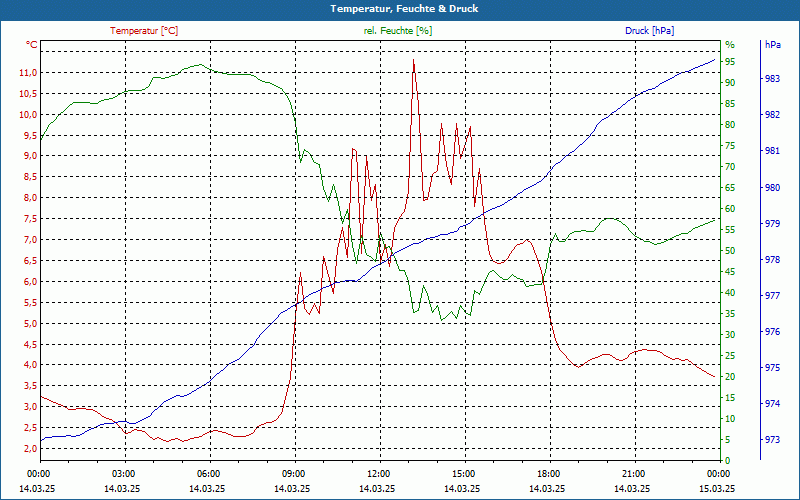Image resolution: width=800 pixels, height=500 pixels.
Task: Click the "8,0" temperature axis tick
Action: pos(30,198)
